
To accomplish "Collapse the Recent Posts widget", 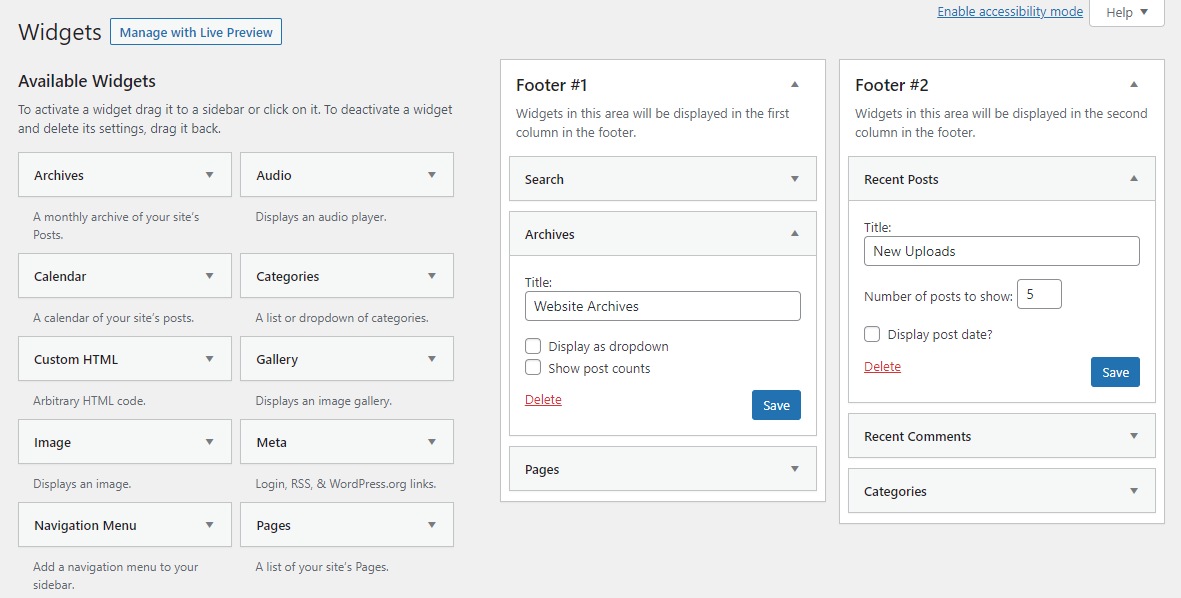I will [1133, 178].
